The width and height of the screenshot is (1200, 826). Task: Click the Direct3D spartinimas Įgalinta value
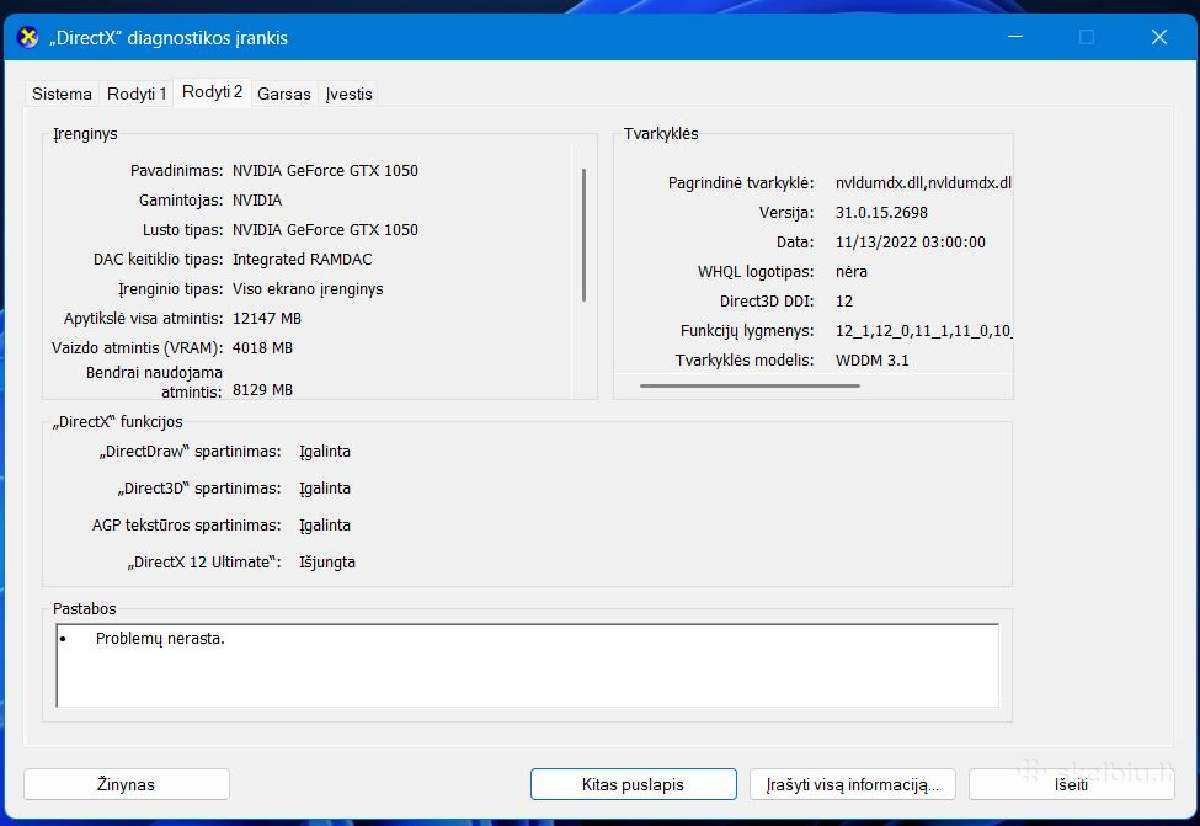[325, 489]
